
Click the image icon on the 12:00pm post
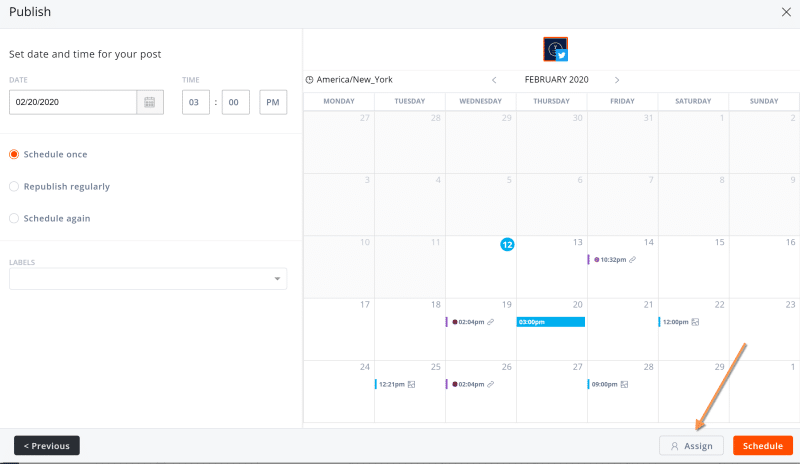[x=695, y=322]
